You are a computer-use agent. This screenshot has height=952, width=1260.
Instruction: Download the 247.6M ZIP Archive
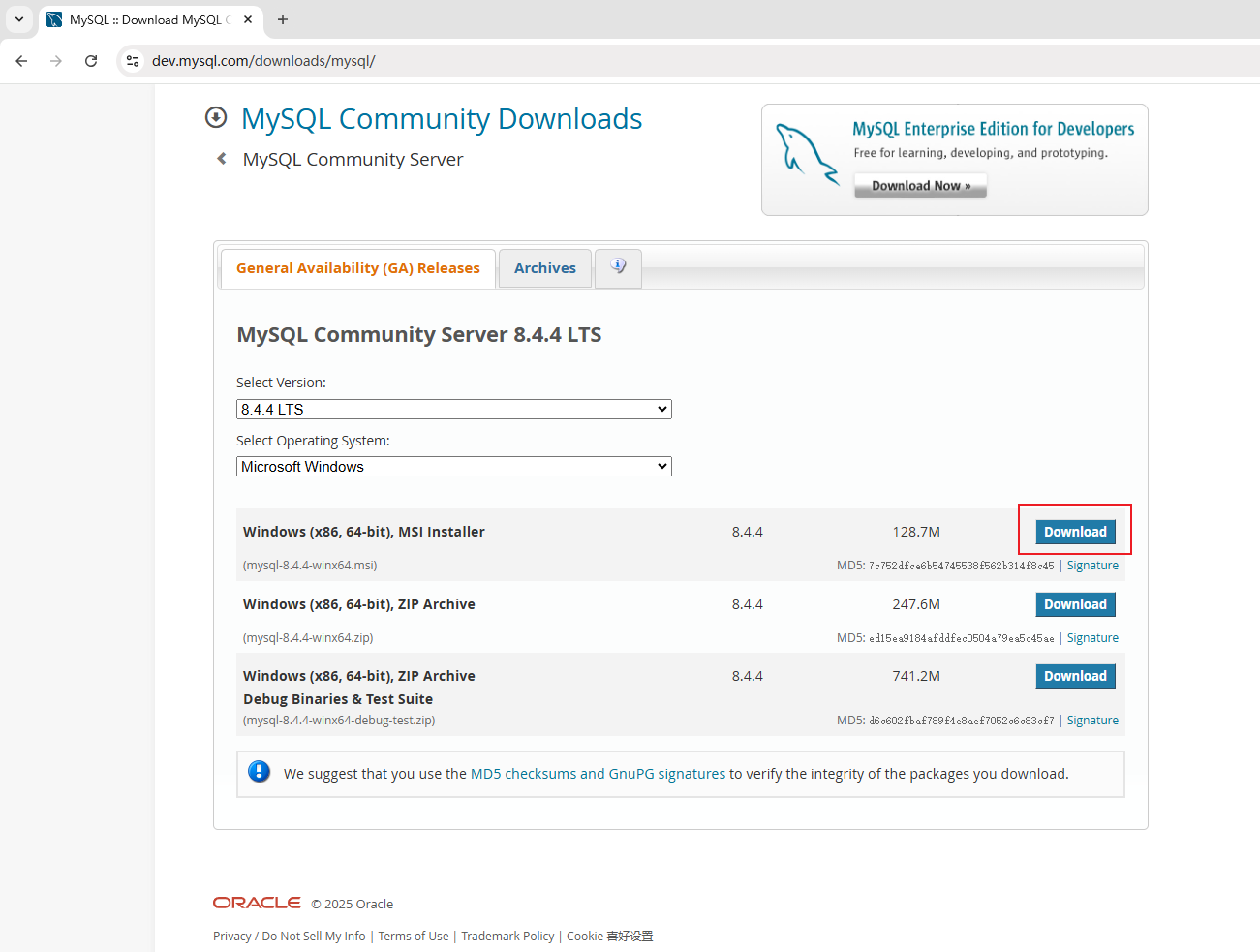[x=1075, y=604]
